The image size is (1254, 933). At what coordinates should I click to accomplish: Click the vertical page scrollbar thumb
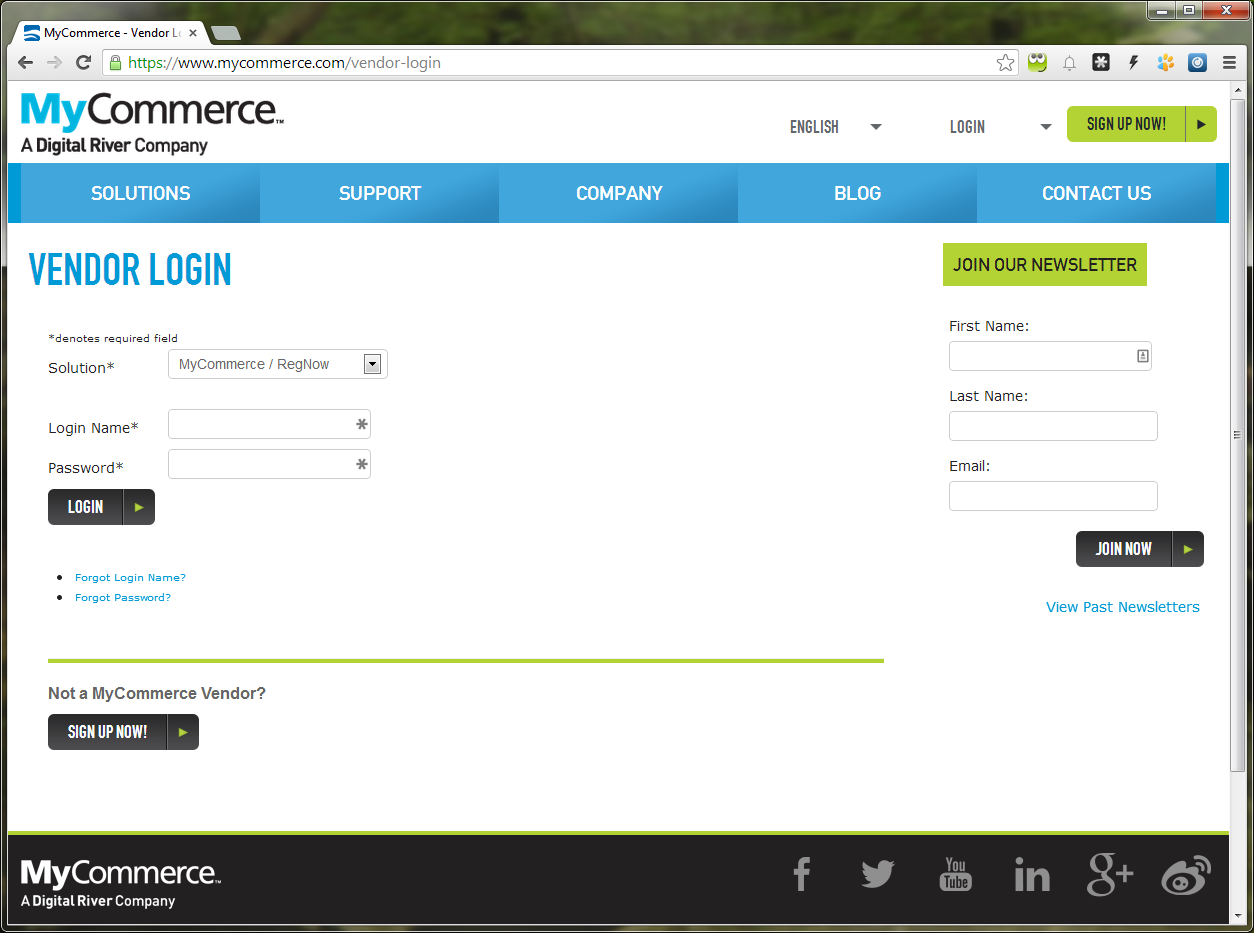1237,435
